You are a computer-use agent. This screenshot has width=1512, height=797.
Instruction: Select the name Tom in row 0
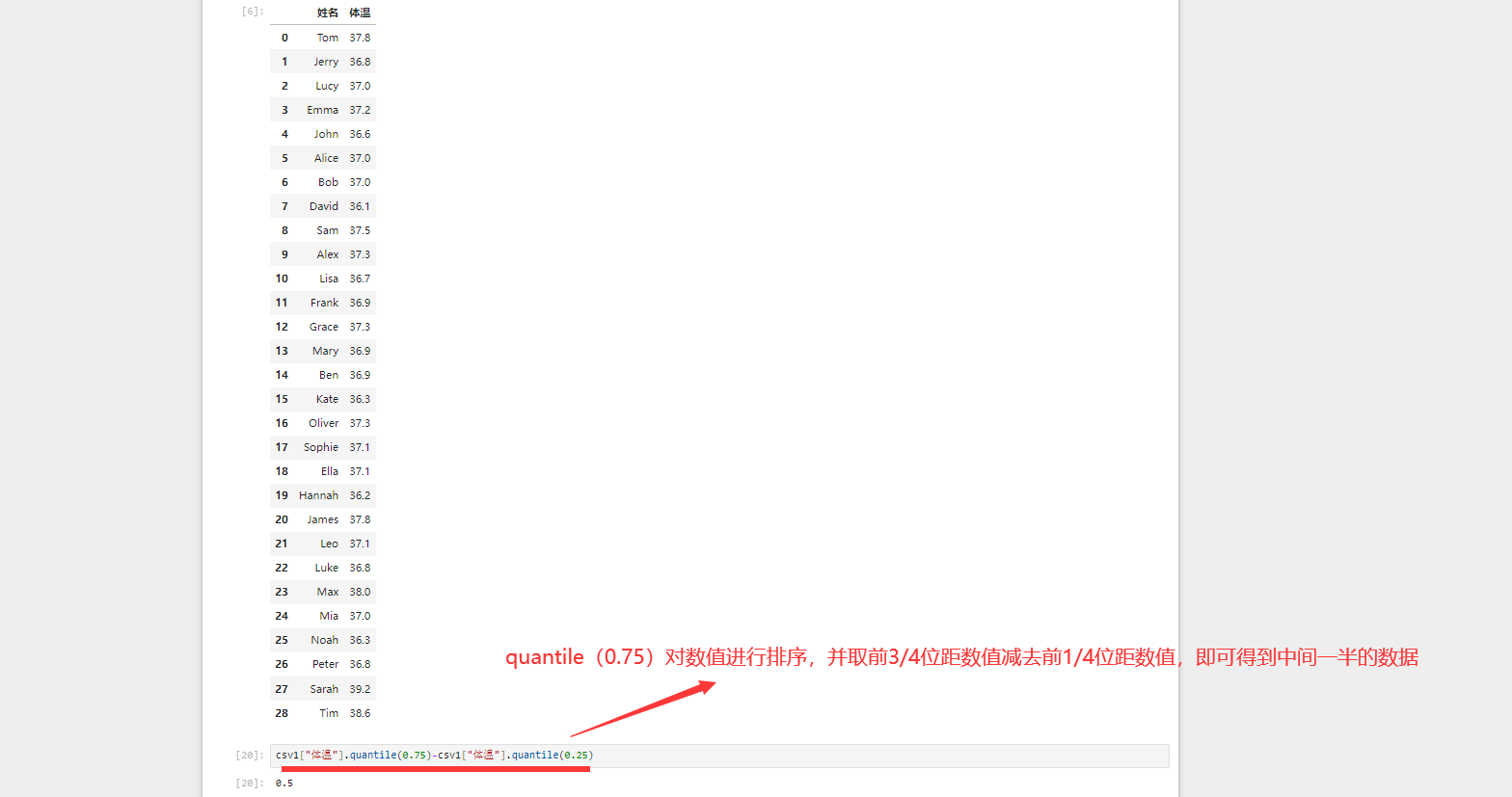click(328, 38)
